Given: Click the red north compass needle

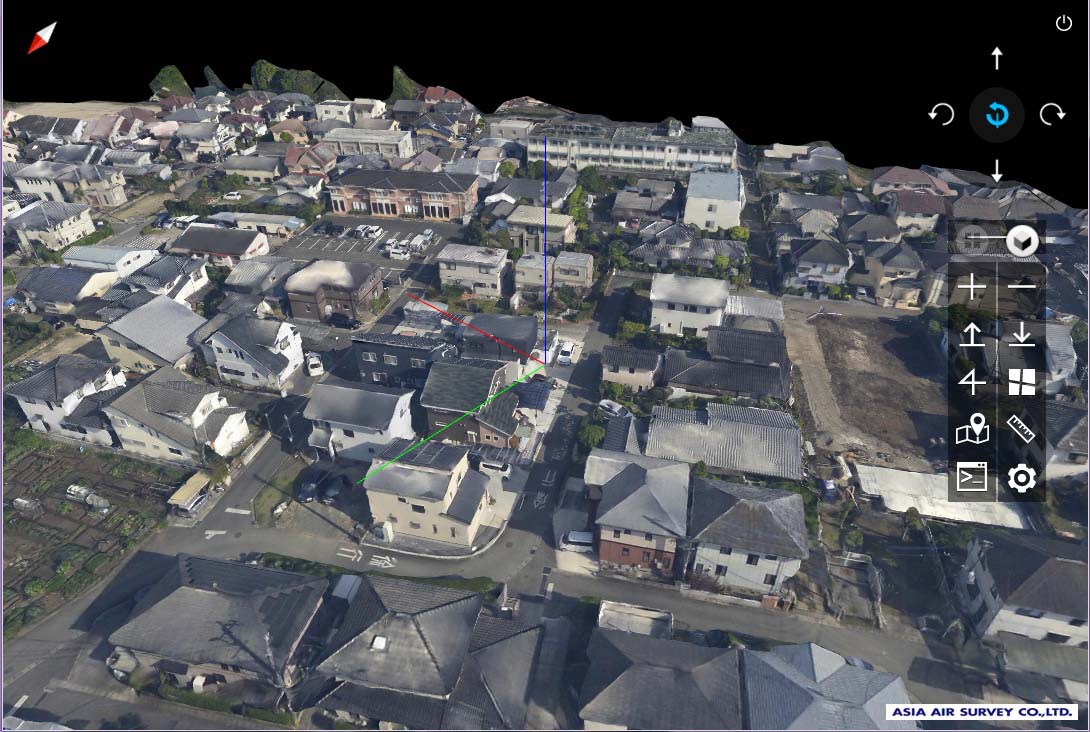Looking at the screenshot, I should (x=42, y=38).
